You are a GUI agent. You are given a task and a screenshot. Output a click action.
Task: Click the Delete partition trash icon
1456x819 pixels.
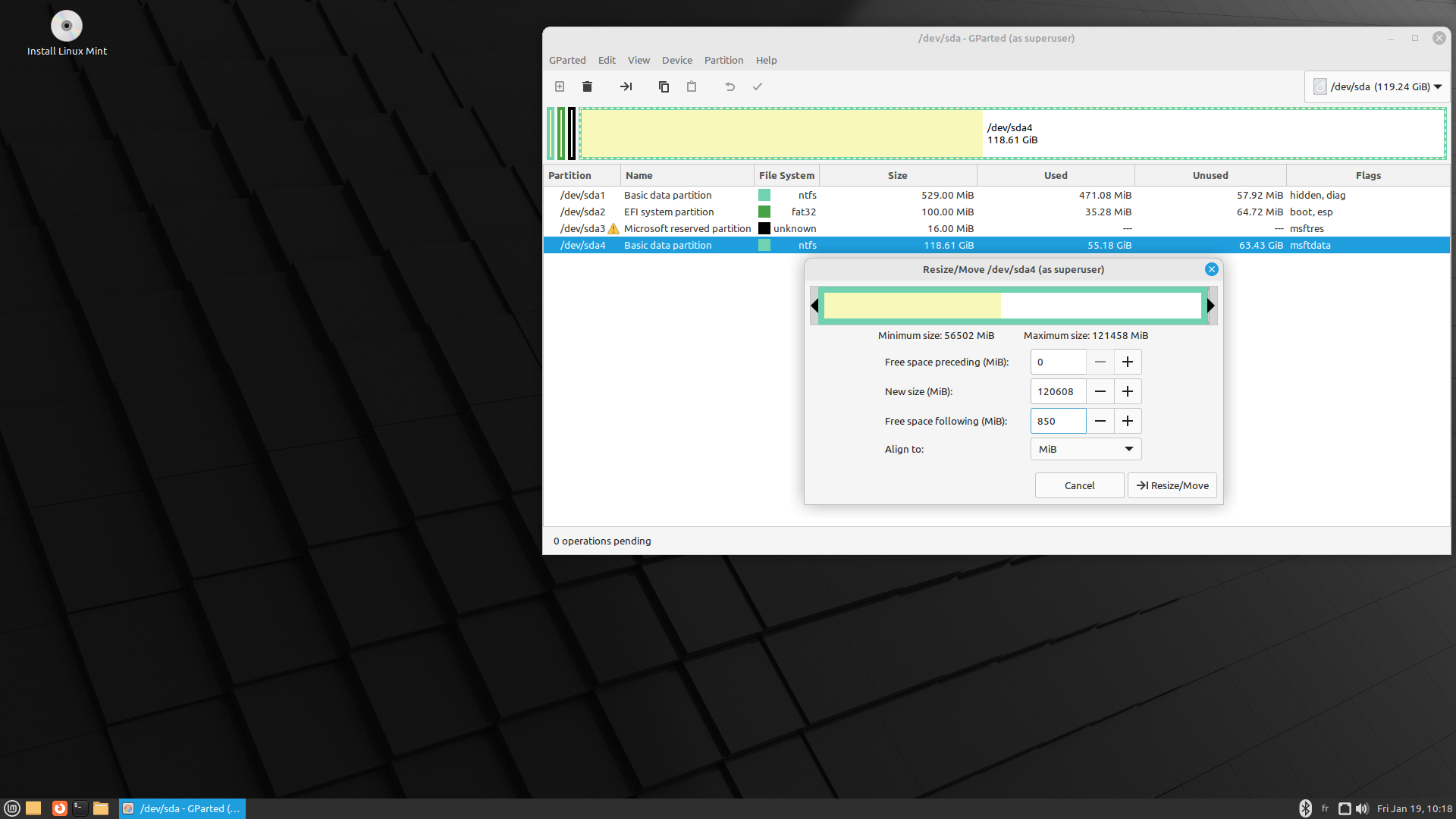(587, 86)
